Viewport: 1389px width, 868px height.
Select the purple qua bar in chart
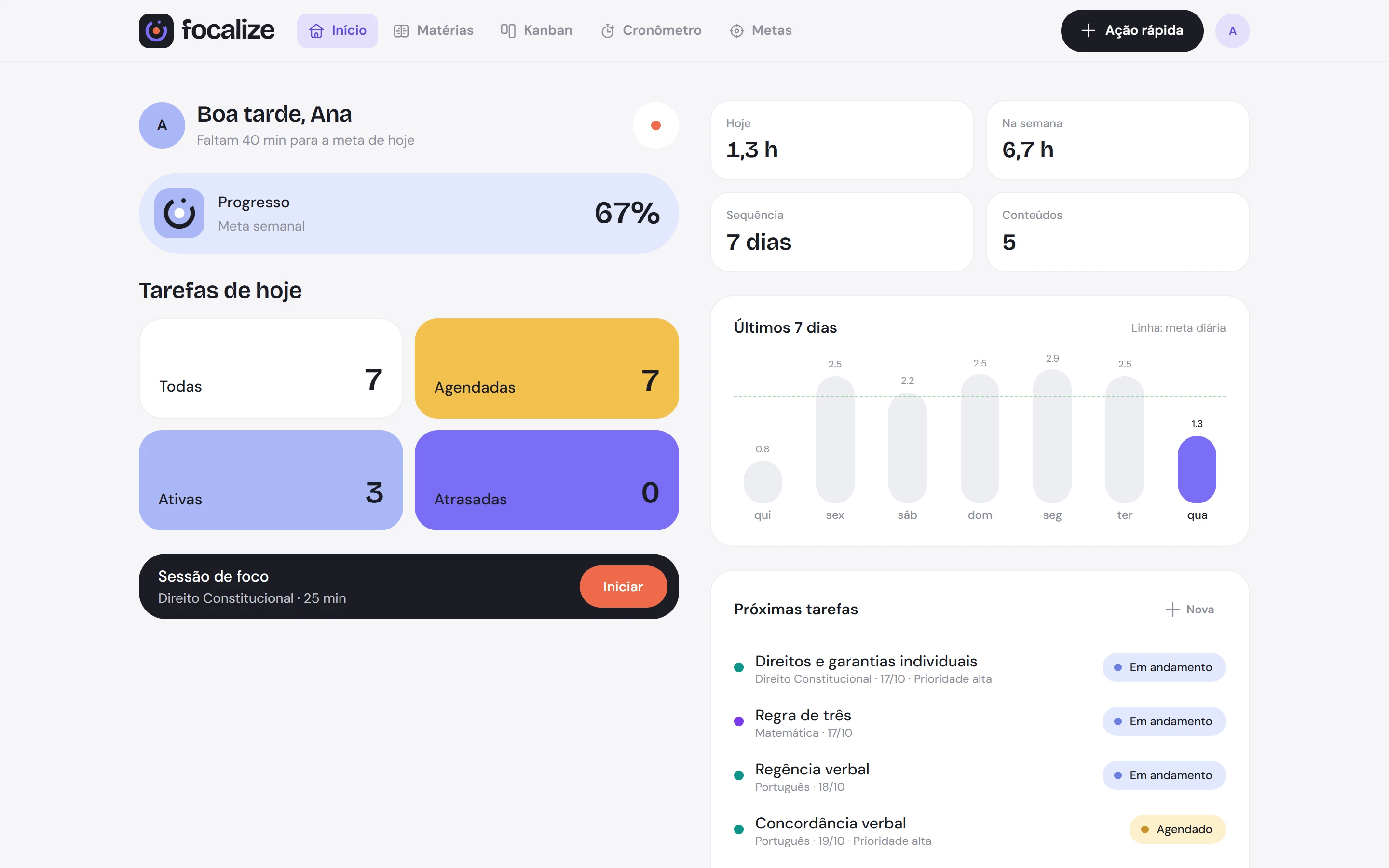1197,470
